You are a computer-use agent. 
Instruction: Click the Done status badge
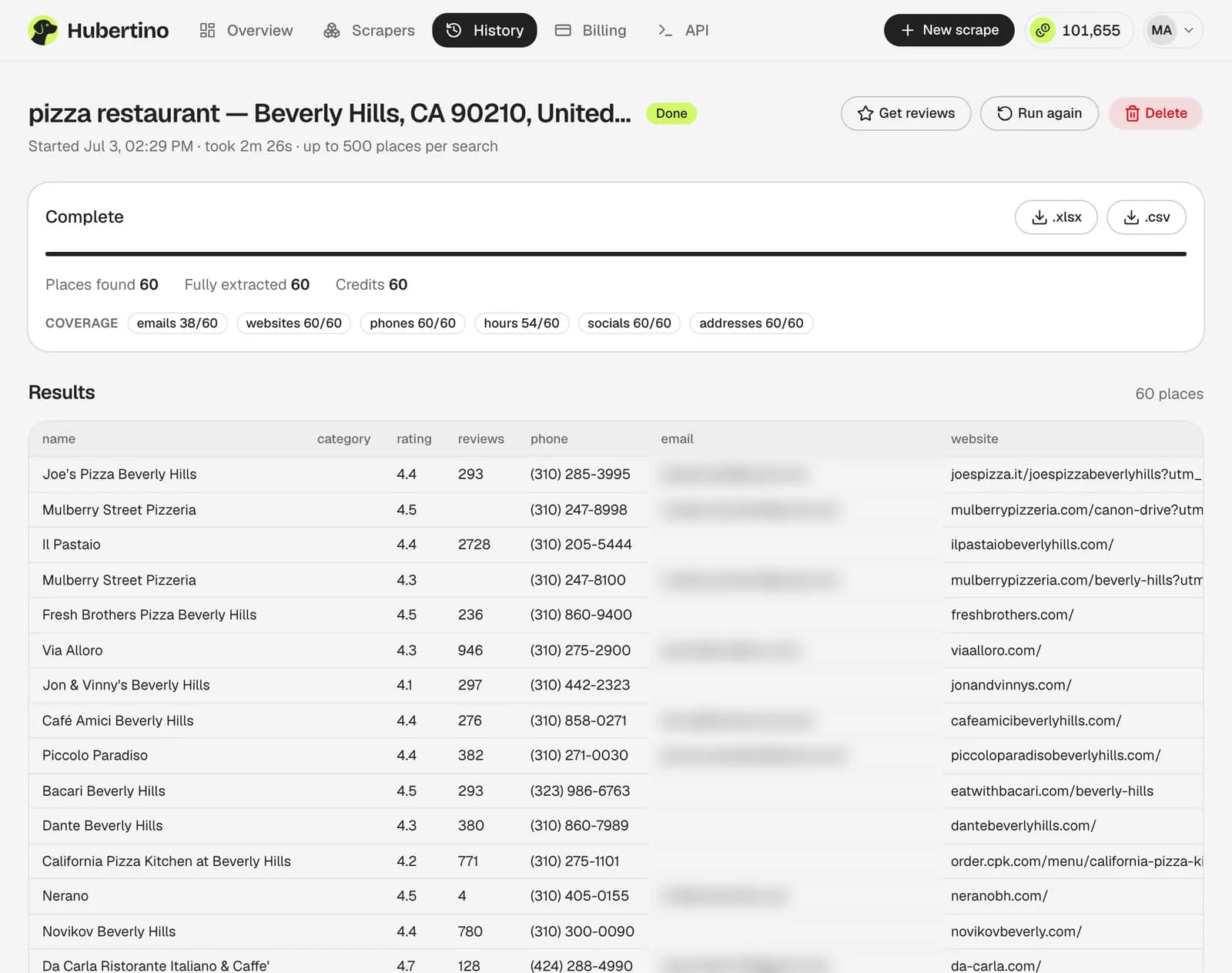(671, 113)
